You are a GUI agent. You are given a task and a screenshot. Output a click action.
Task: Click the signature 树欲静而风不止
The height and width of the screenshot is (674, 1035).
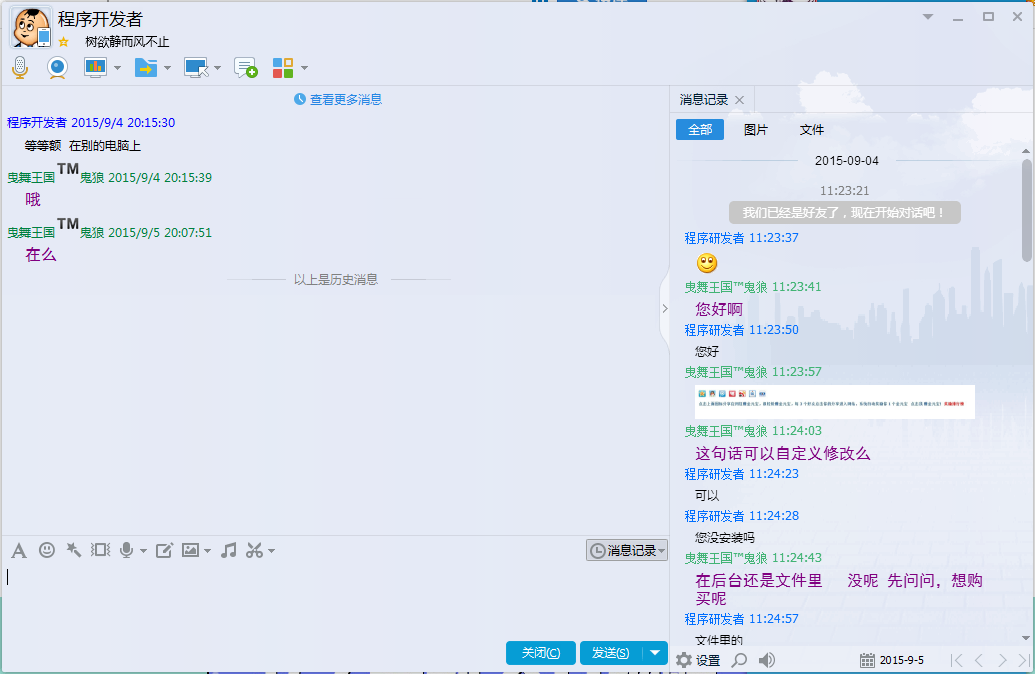tap(127, 42)
